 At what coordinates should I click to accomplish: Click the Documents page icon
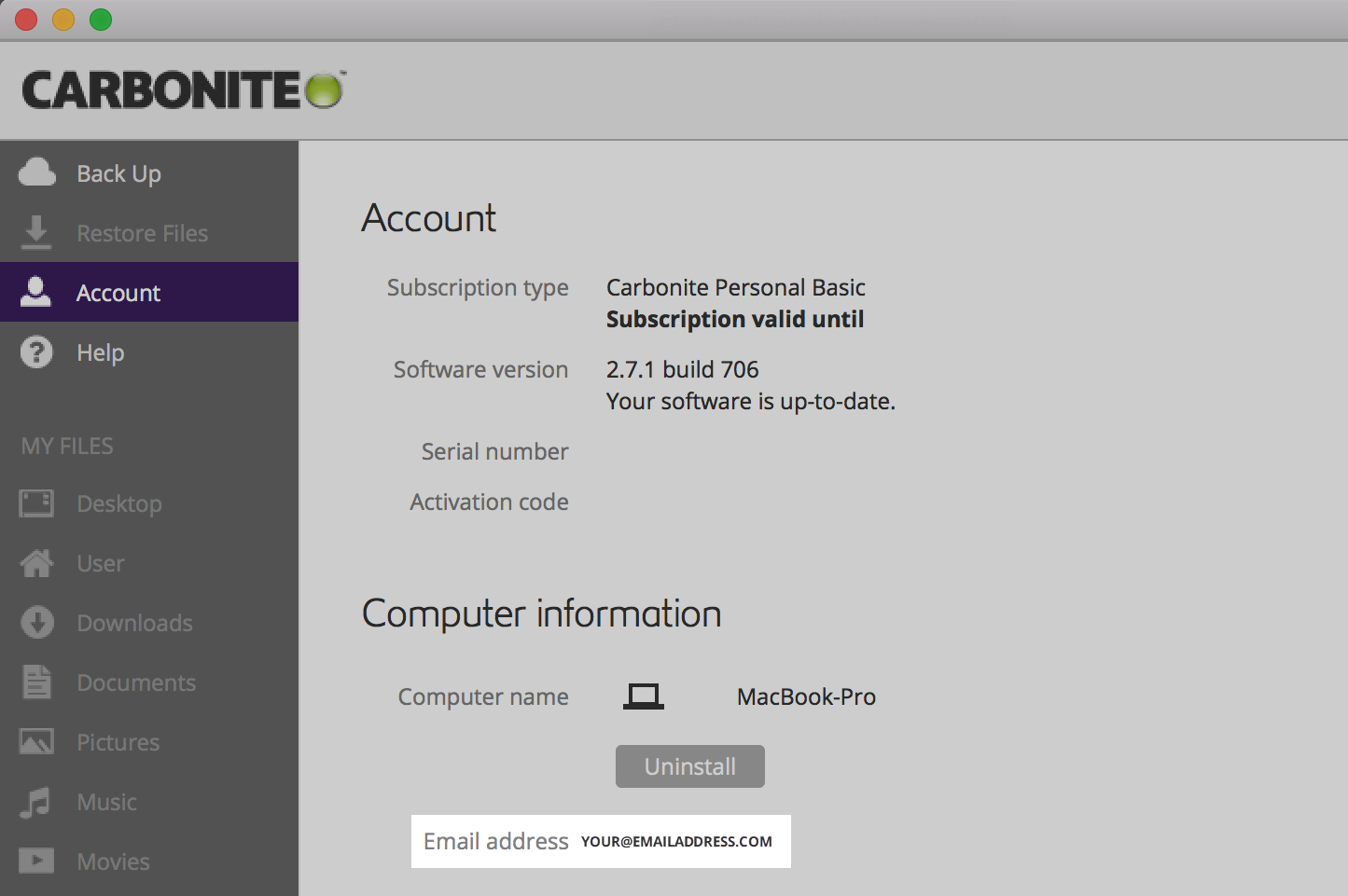coord(36,682)
